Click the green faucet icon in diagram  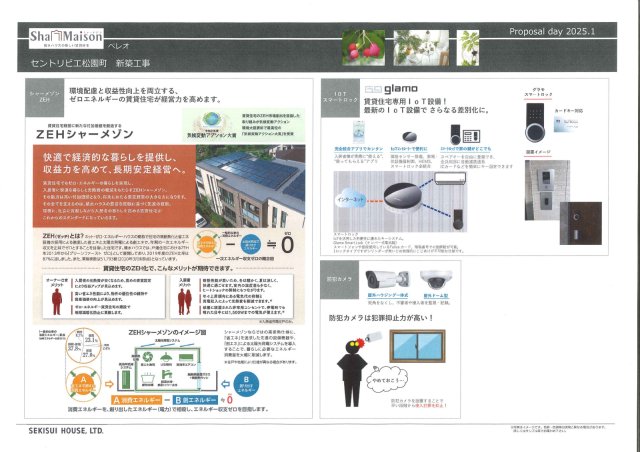coord(167,374)
